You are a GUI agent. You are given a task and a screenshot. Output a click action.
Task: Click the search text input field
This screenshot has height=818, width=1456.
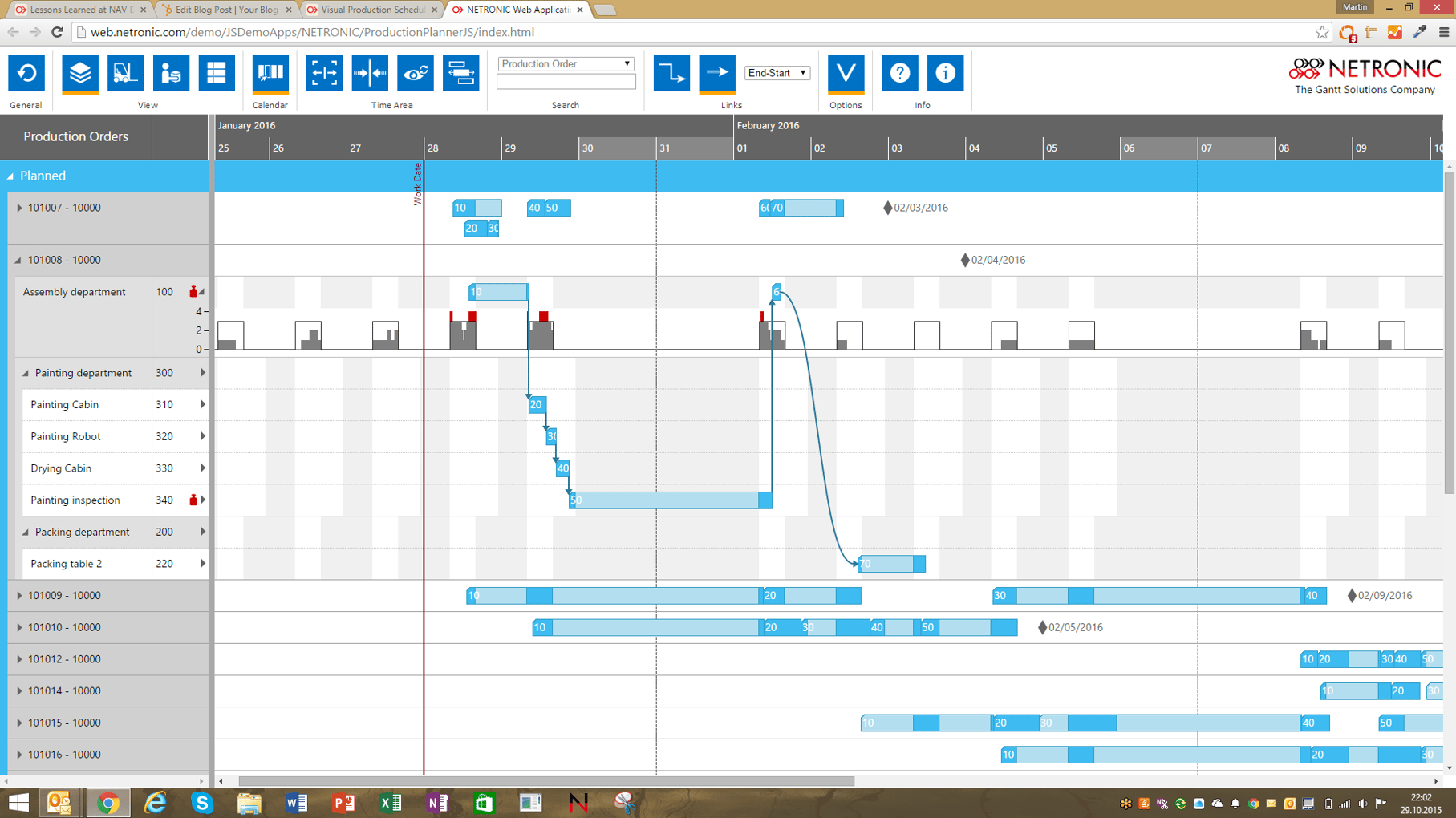(566, 82)
